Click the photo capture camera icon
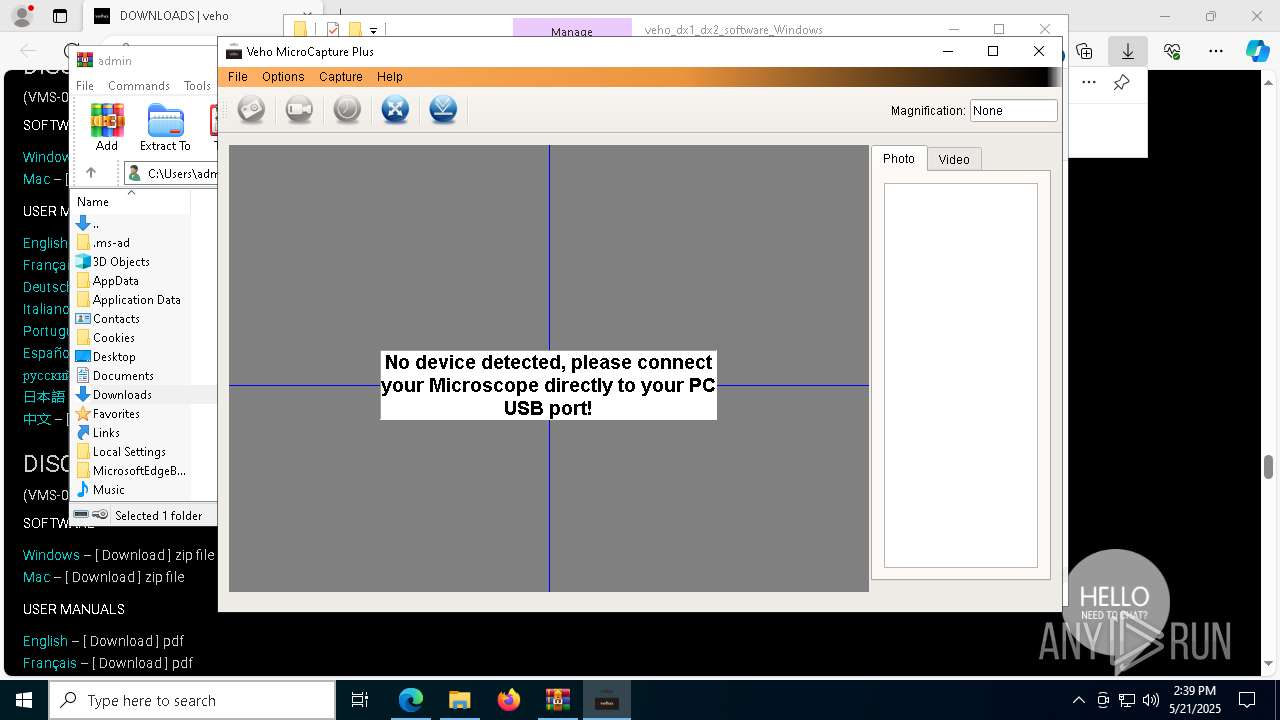1280x720 pixels. [251, 109]
